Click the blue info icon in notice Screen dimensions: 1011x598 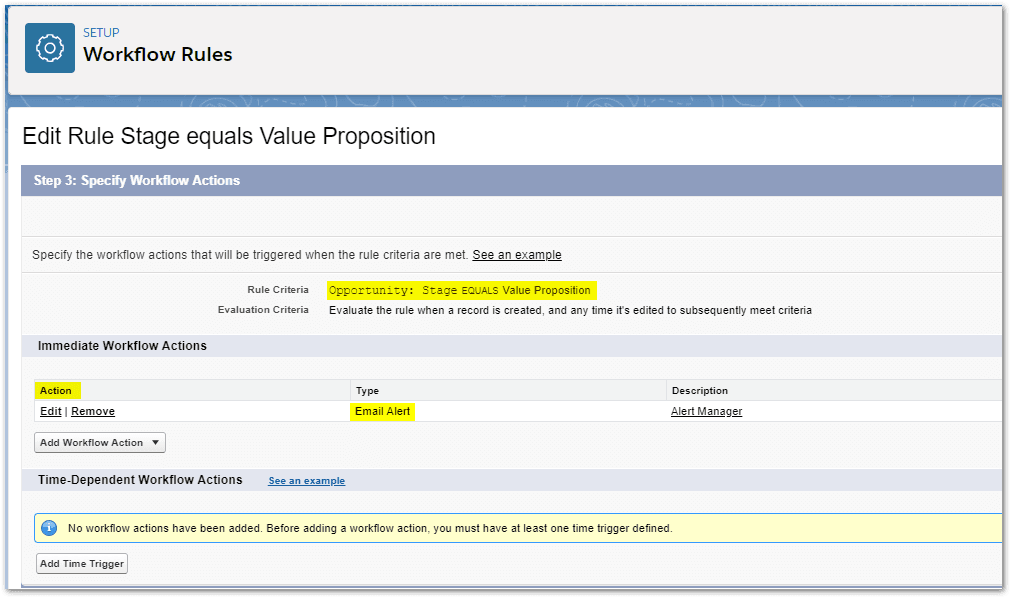49,527
